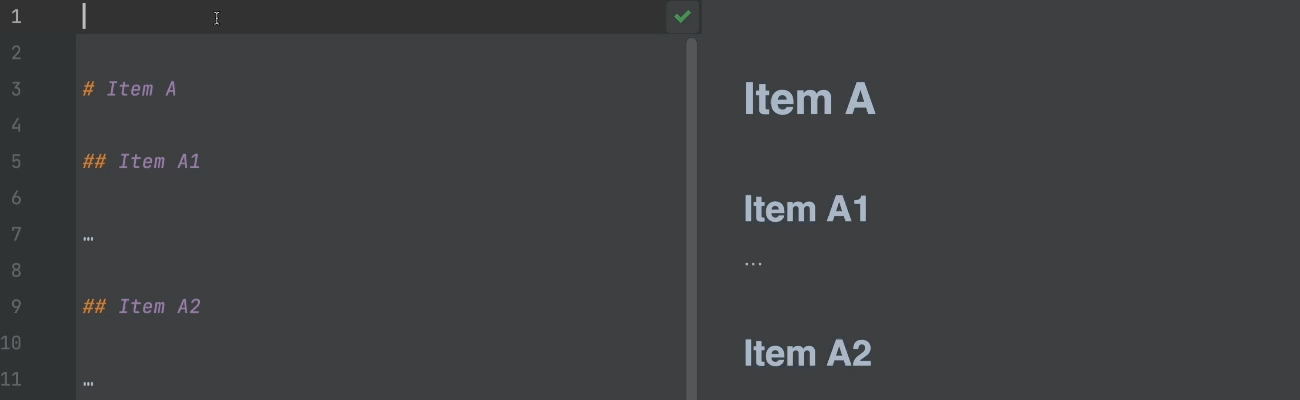Place cursor on empty editor line 8

tap(380, 270)
